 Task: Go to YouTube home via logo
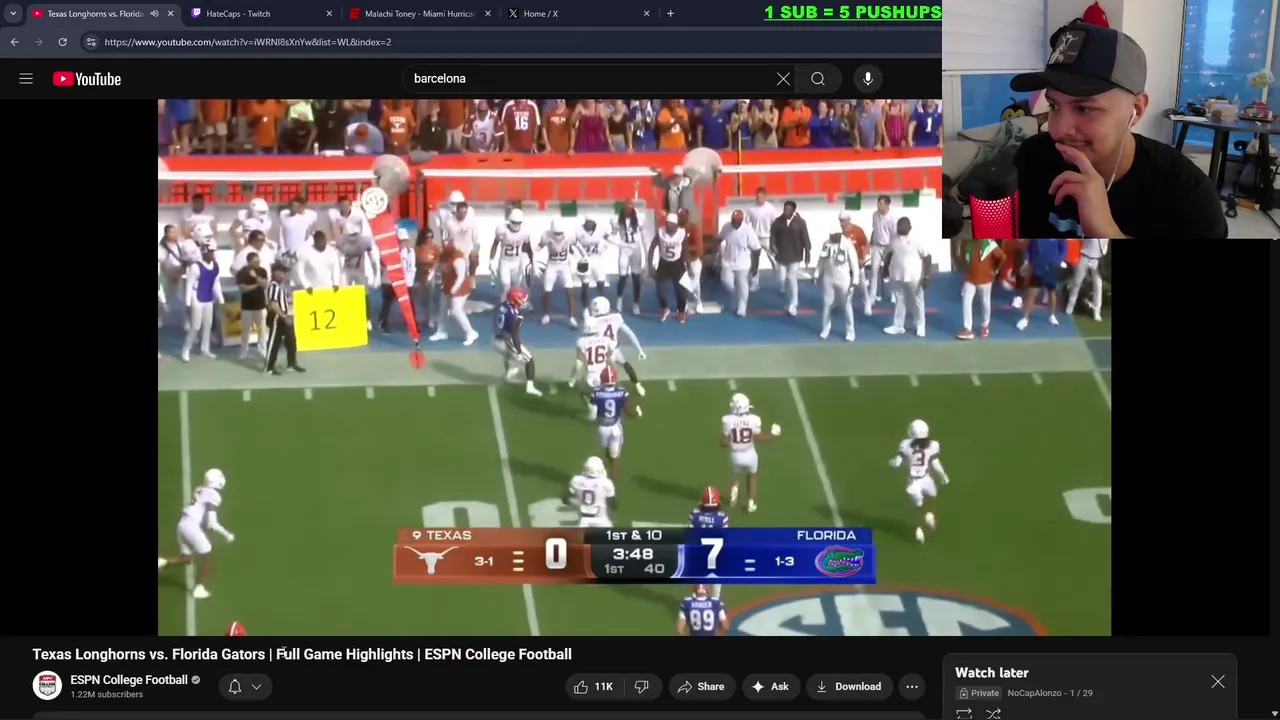pos(87,79)
